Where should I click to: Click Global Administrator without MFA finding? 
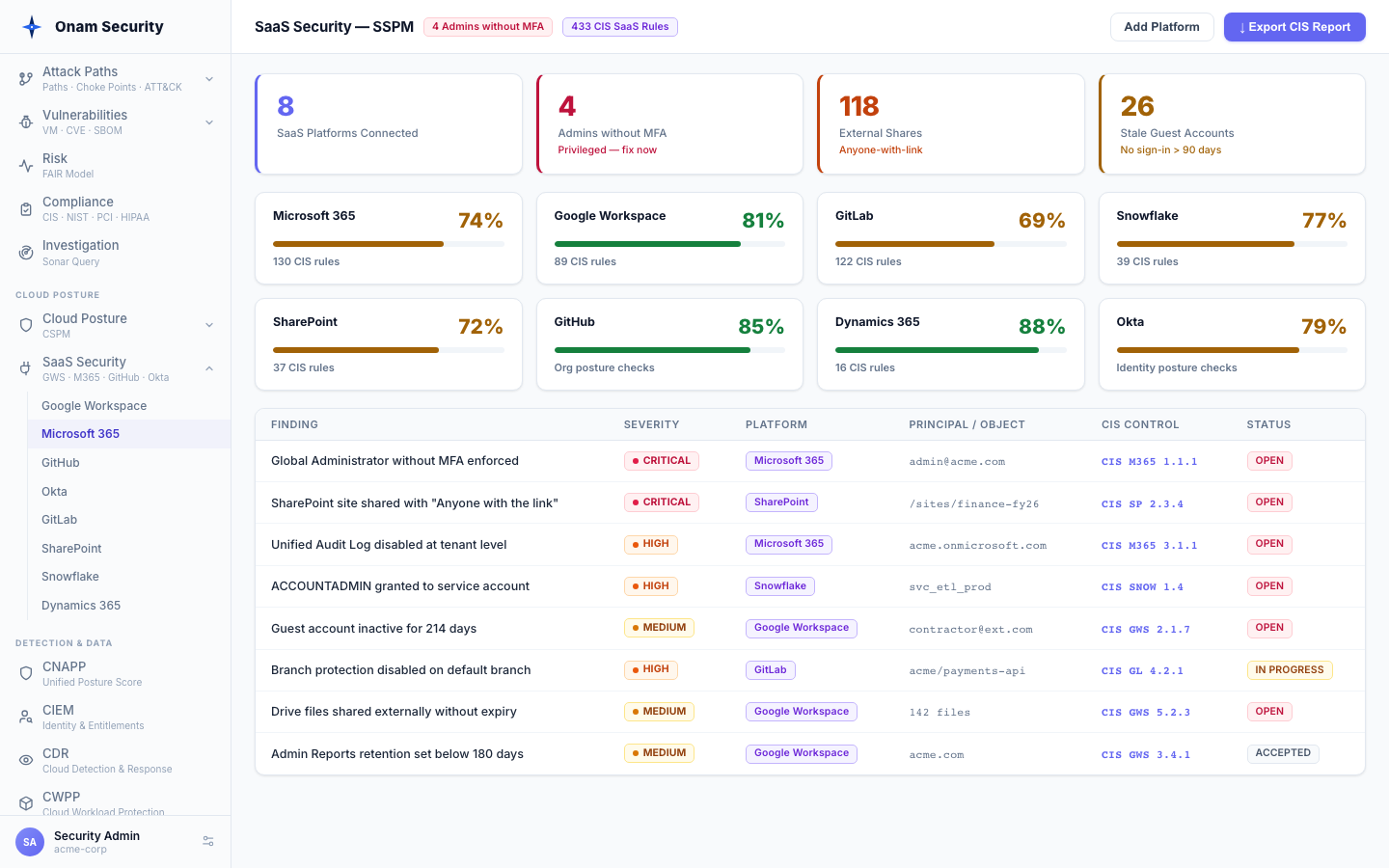point(395,461)
